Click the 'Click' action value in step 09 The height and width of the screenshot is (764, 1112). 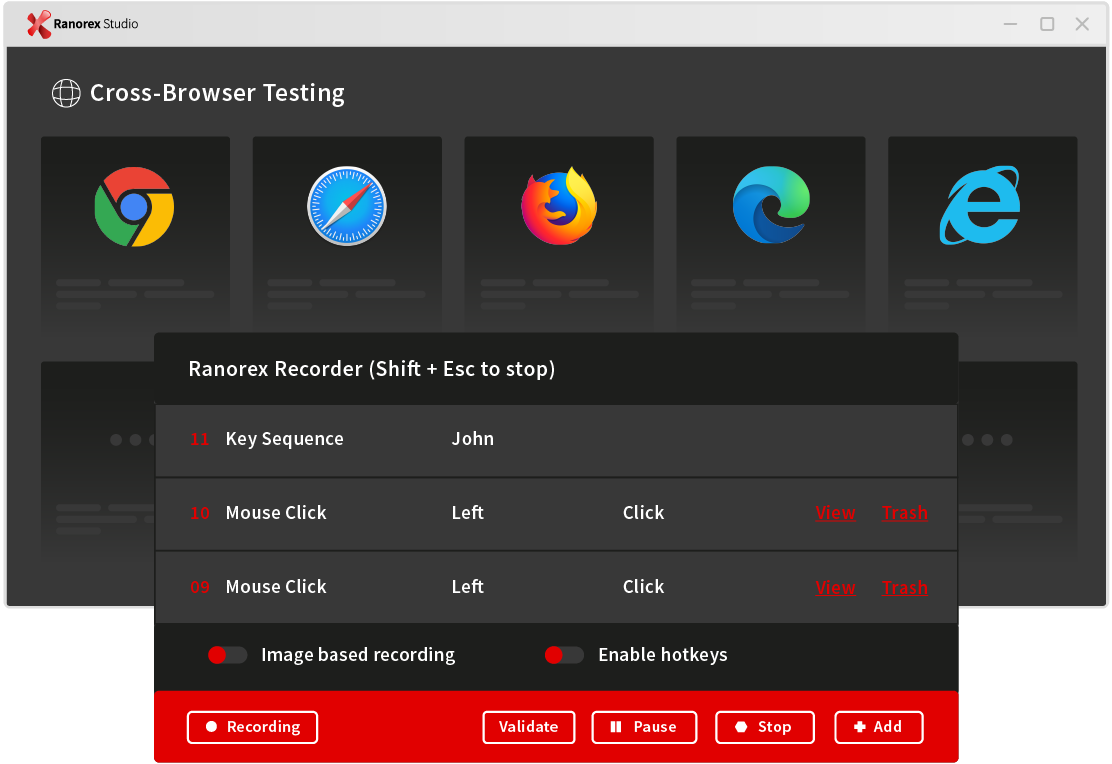pos(643,587)
